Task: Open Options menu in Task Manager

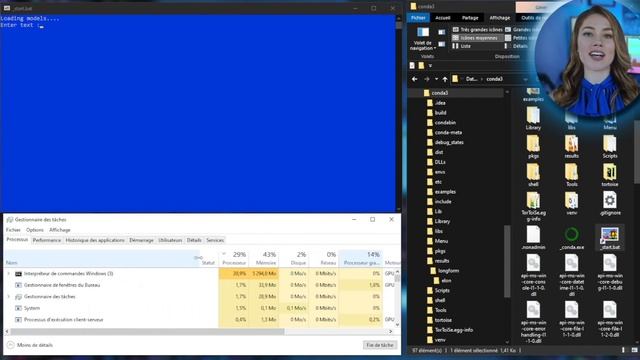Action: pyautogui.click(x=35, y=230)
